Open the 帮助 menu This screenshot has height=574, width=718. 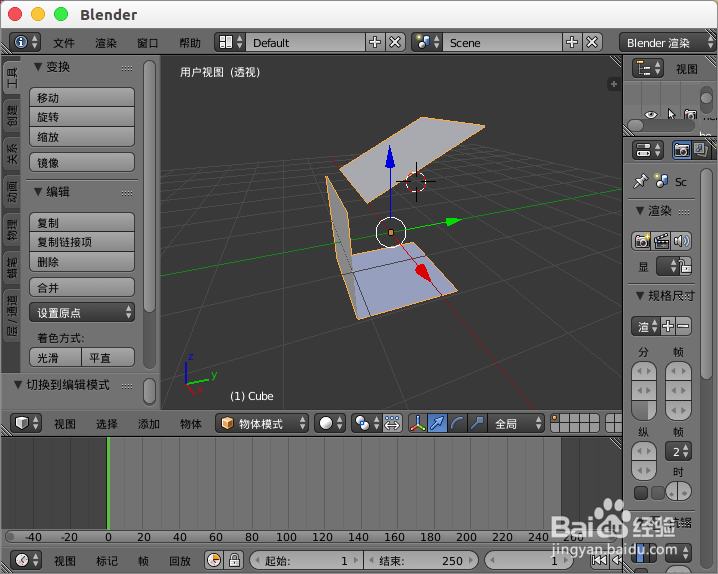(x=190, y=43)
